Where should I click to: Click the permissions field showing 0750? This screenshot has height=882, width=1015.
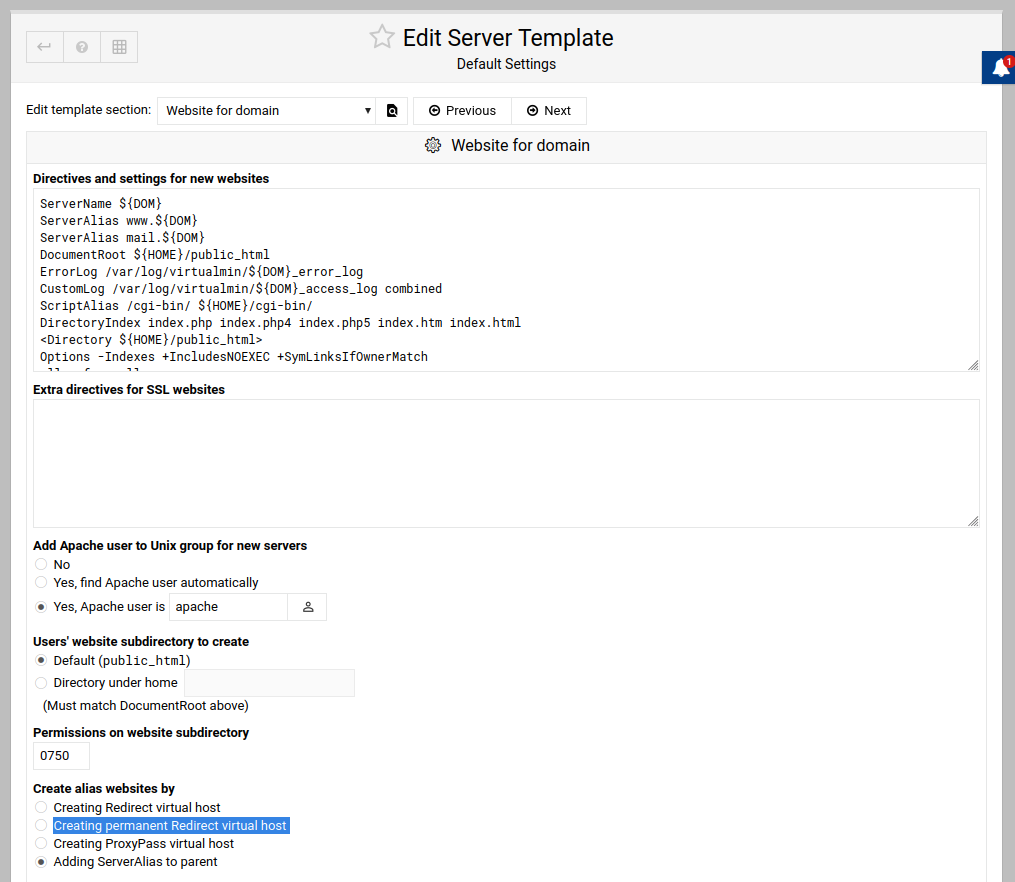[61, 756]
